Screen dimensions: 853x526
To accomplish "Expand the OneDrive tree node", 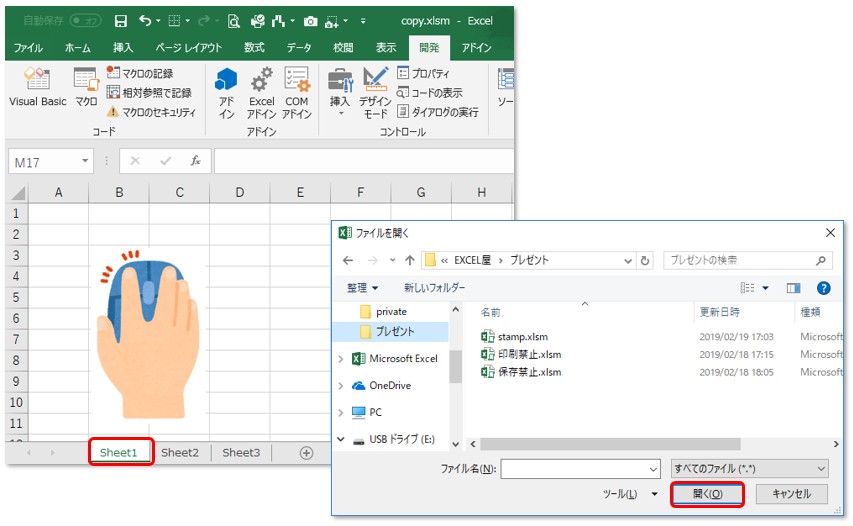I will point(341,386).
